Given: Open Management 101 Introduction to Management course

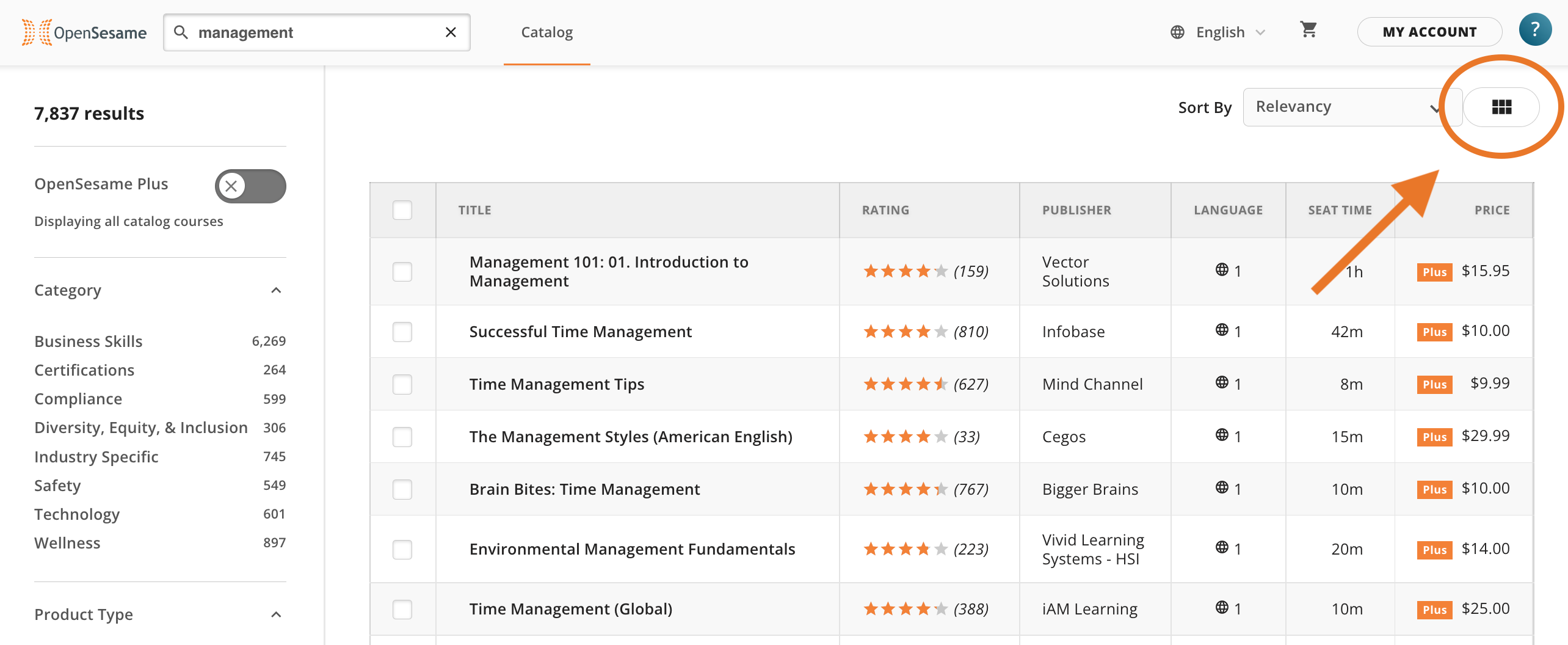Looking at the screenshot, I should point(609,271).
